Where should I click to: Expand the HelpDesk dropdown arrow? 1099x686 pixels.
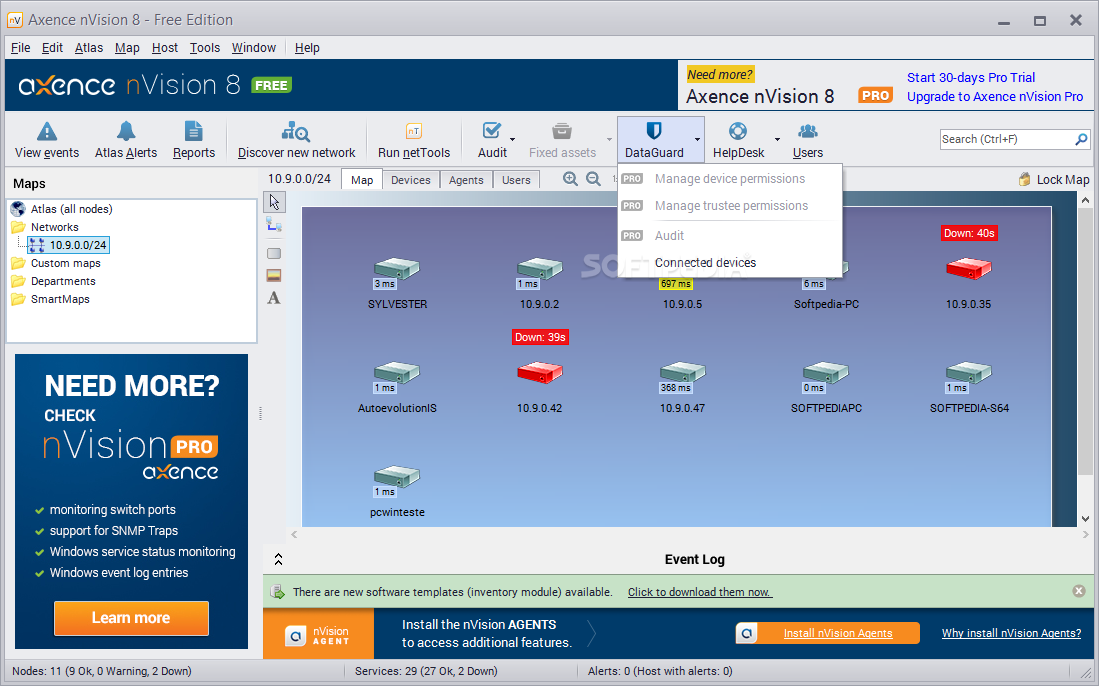coord(777,139)
